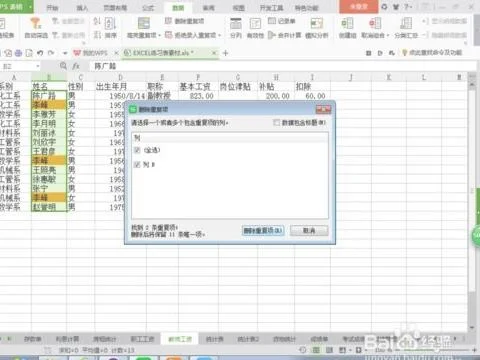This screenshot has width=480, height=360.
Task: Open the 开发工具 ribbon tab
Action: point(271,8)
